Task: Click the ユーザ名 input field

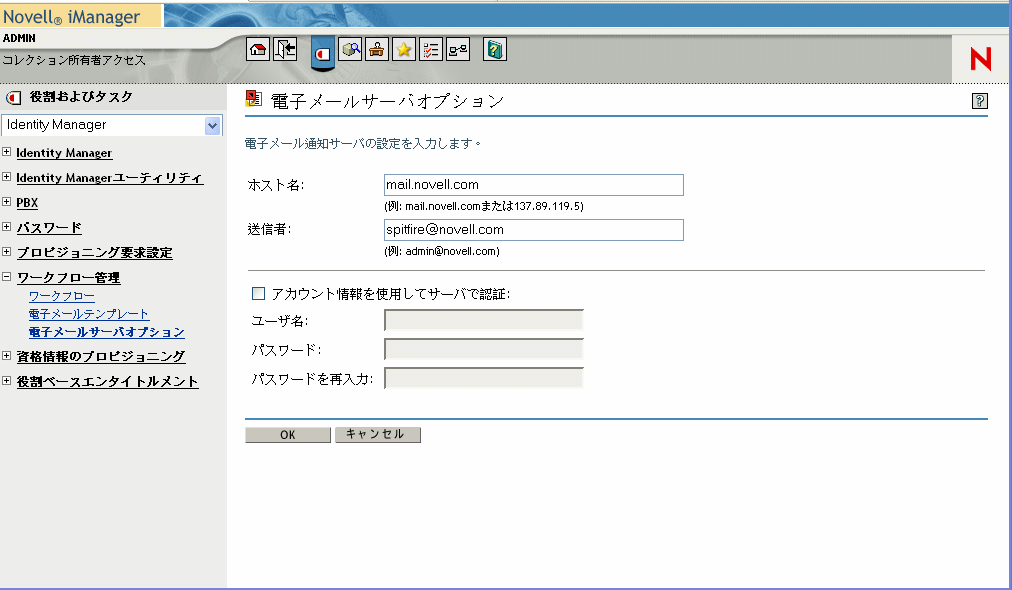Action: click(x=483, y=320)
